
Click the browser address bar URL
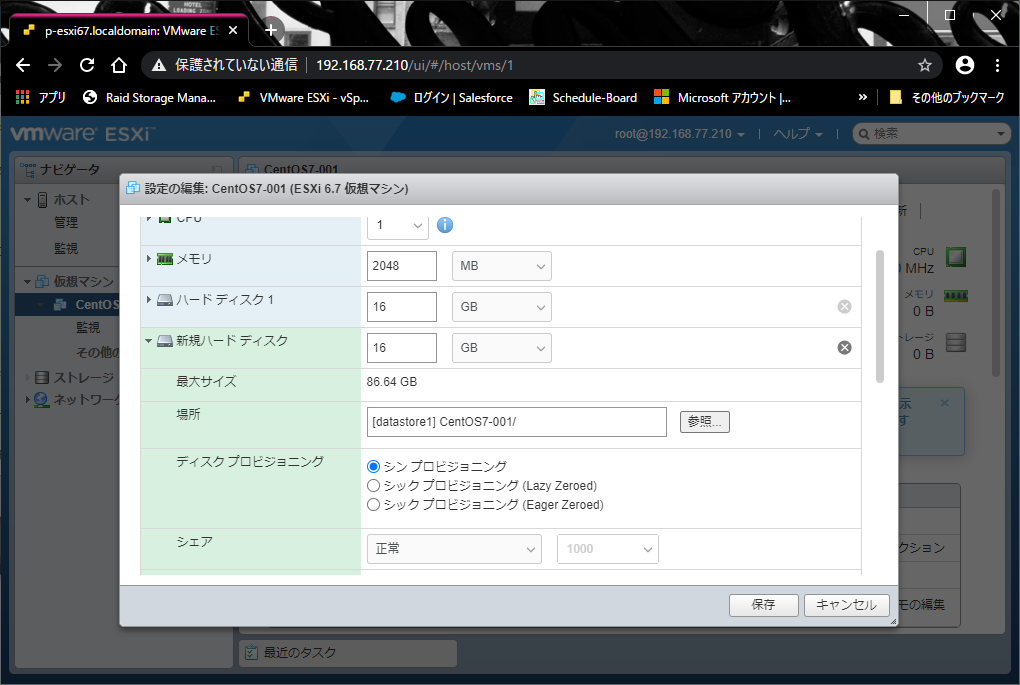click(414, 65)
